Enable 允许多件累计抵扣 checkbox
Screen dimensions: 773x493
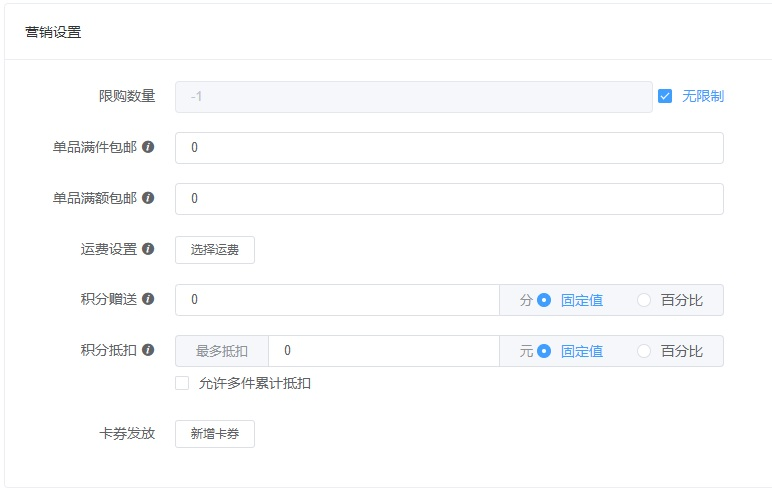click(x=182, y=383)
